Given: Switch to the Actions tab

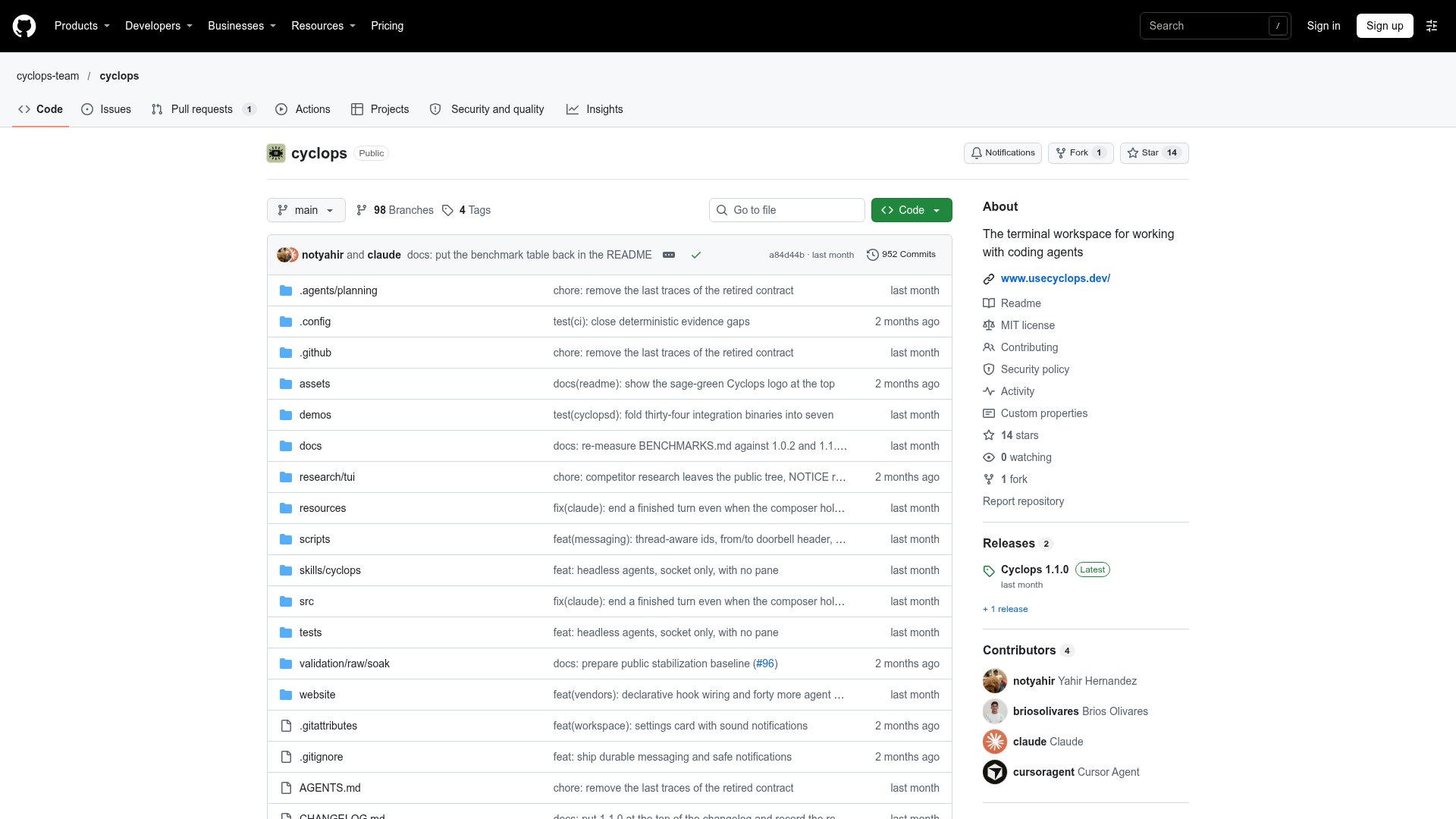Looking at the screenshot, I should tap(303, 109).
